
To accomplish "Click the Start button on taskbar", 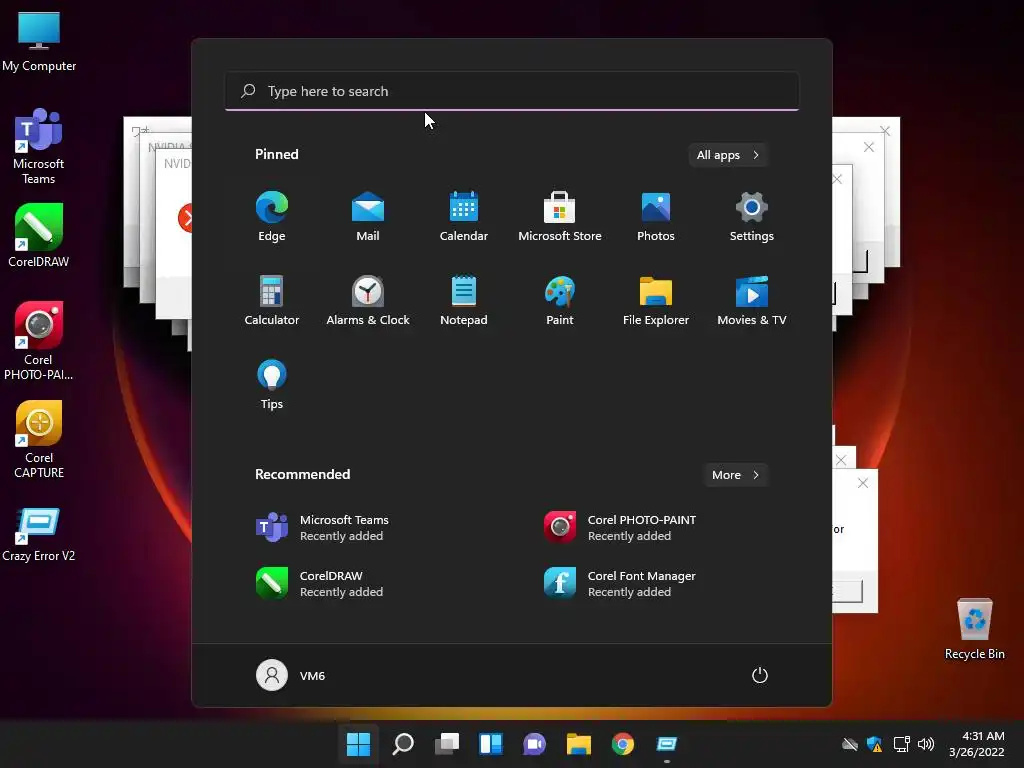I will 359,744.
